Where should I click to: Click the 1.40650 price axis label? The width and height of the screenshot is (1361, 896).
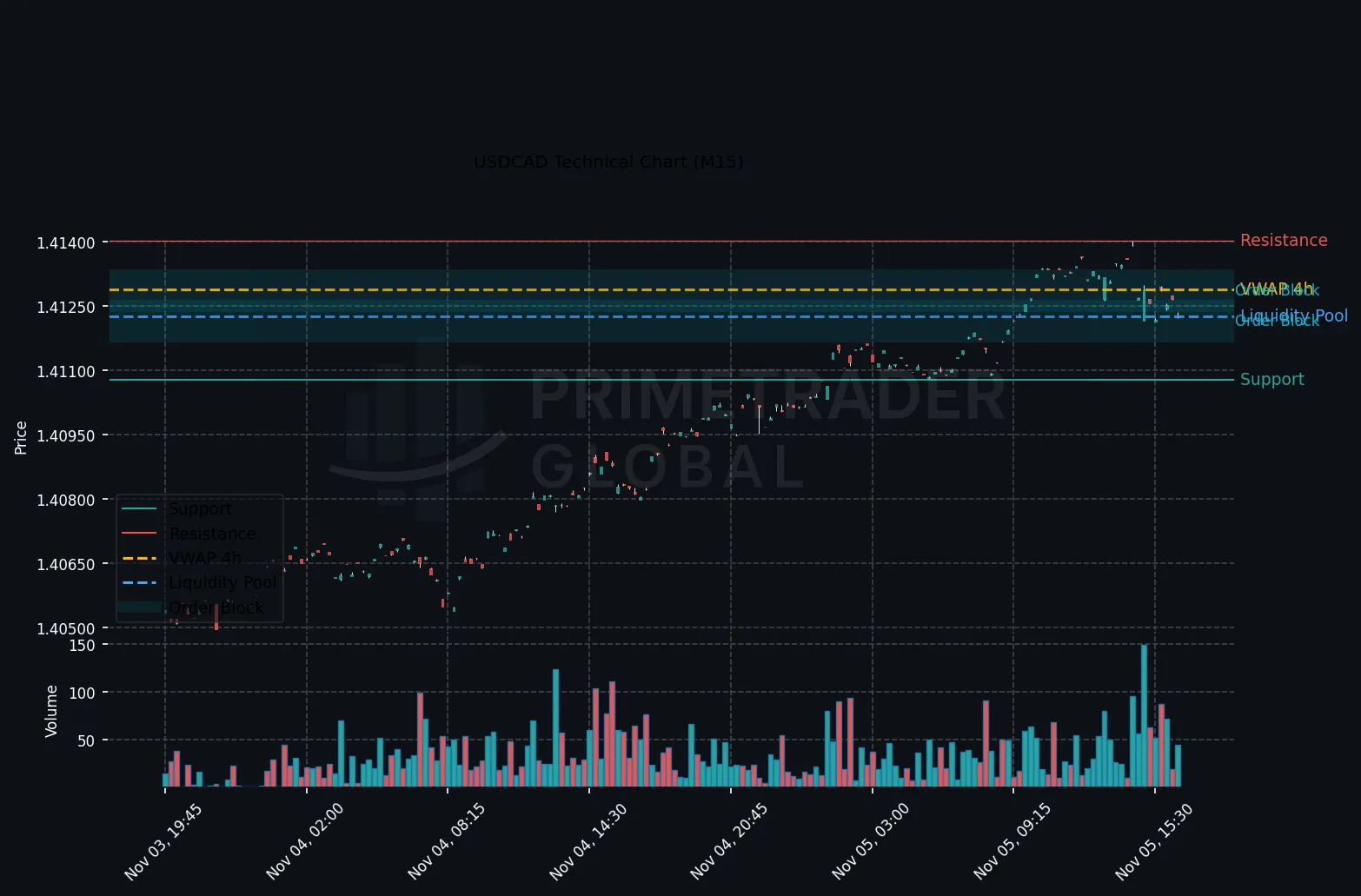tap(66, 564)
